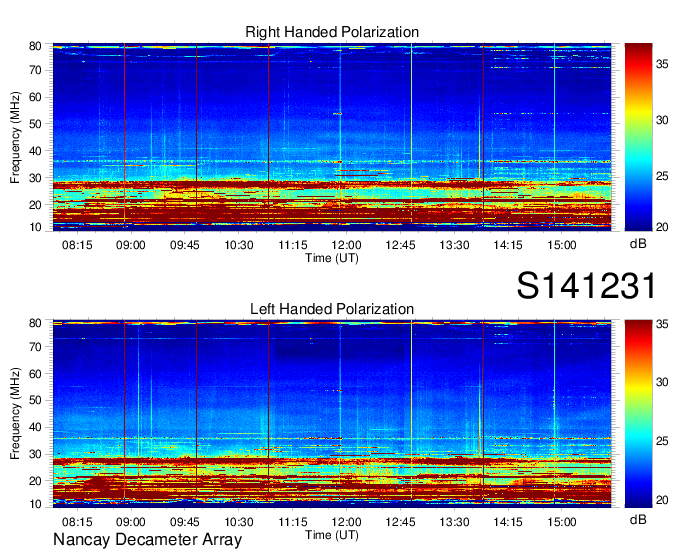The height and width of the screenshot is (552, 680).
Task: Click the 'Frequency (MHz)' label of the top plot
Action: [15, 137]
